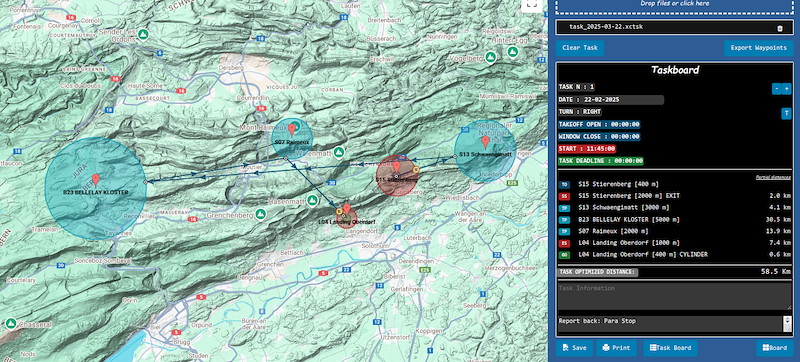Click the S07 Raimeux [2000 m] row
This screenshot has width=800, height=362.
click(674, 231)
